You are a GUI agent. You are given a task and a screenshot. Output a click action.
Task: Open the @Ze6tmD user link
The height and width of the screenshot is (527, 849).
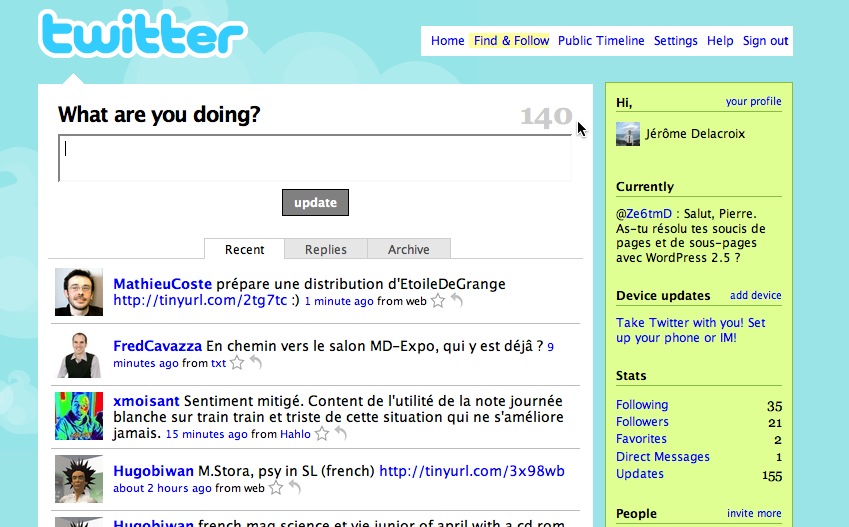(649, 213)
